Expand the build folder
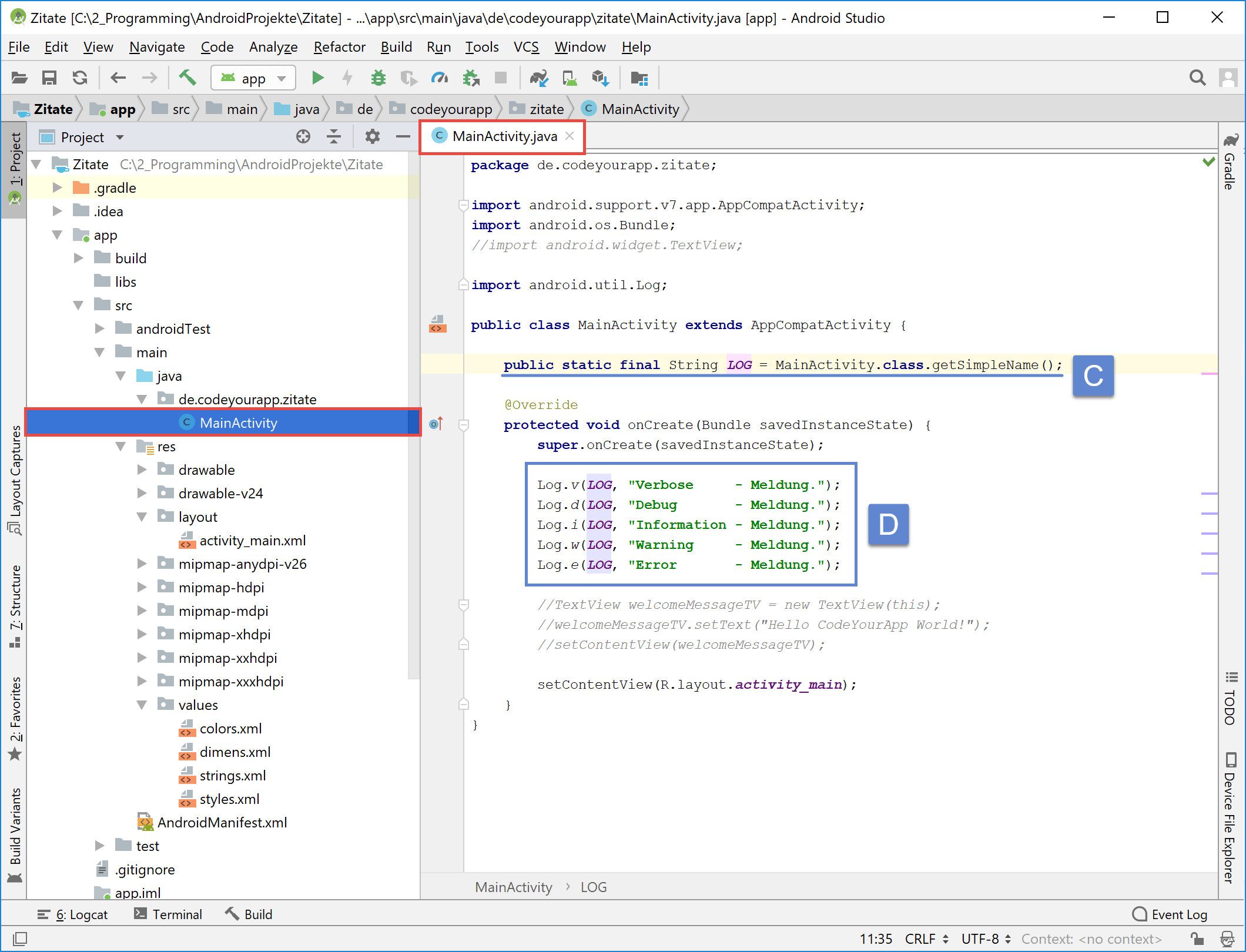This screenshot has width=1246, height=952. point(78,258)
